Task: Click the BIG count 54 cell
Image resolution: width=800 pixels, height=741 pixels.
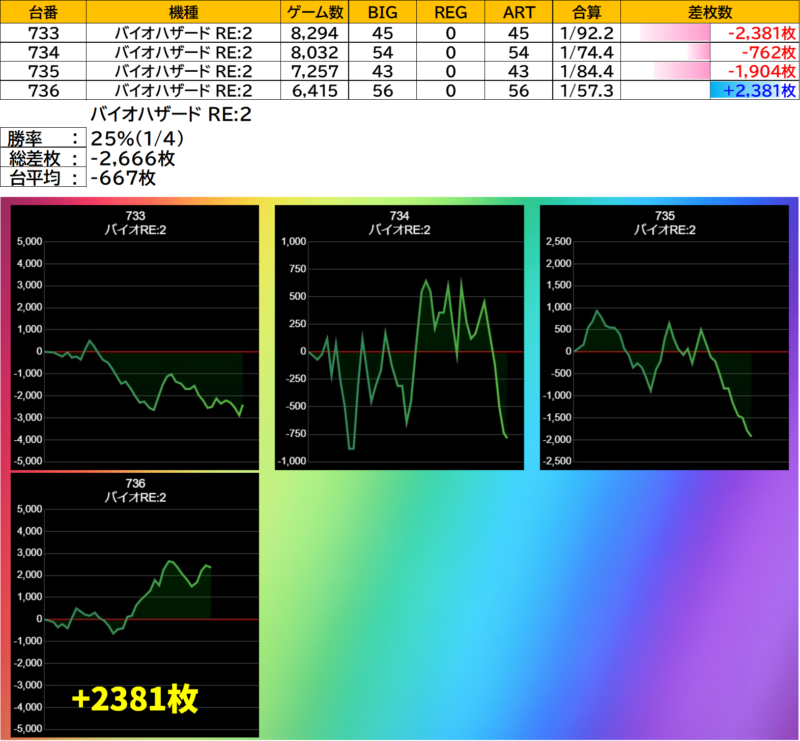Action: click(x=382, y=52)
